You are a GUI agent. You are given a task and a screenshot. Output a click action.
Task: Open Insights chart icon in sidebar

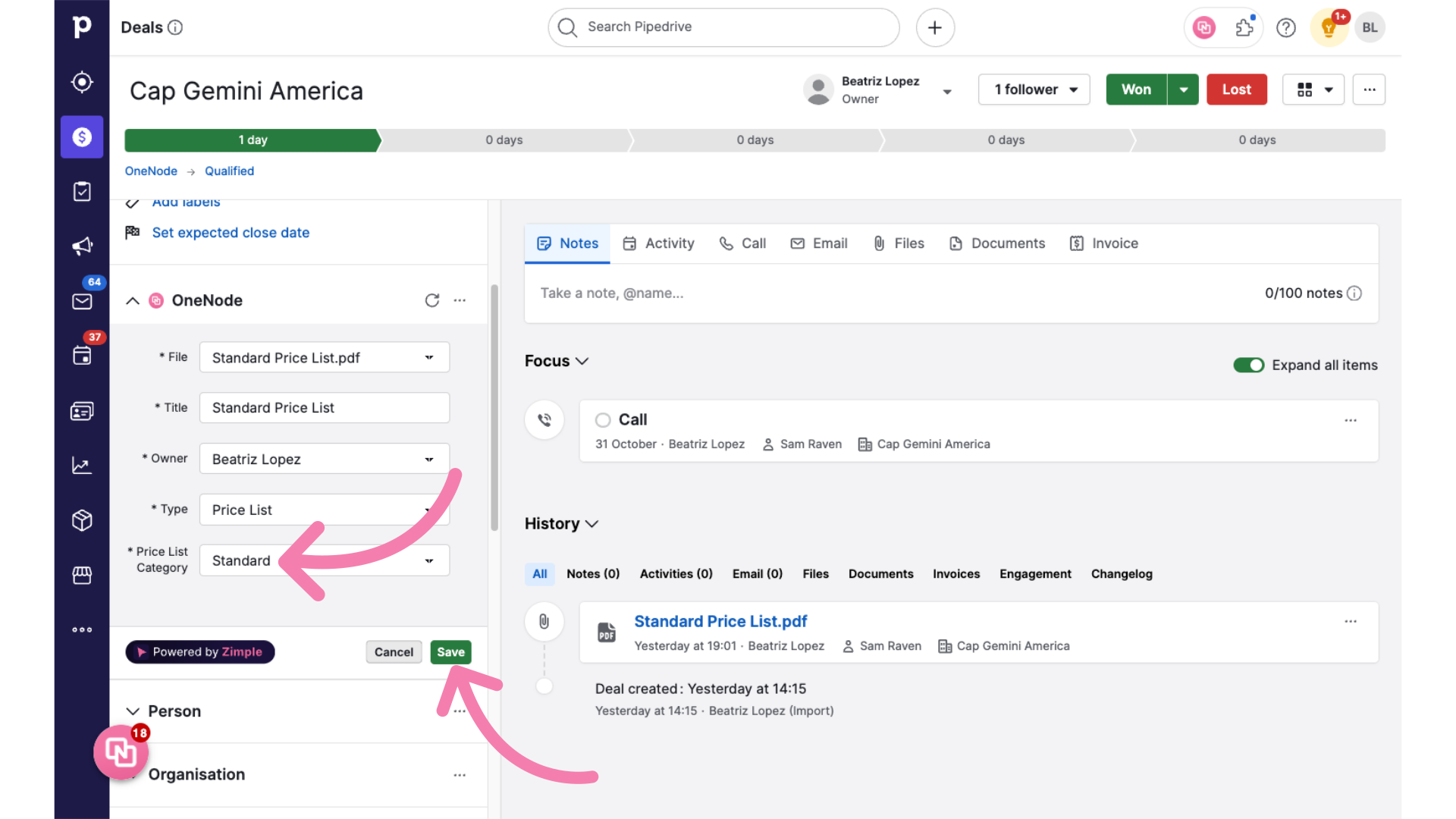(x=82, y=466)
